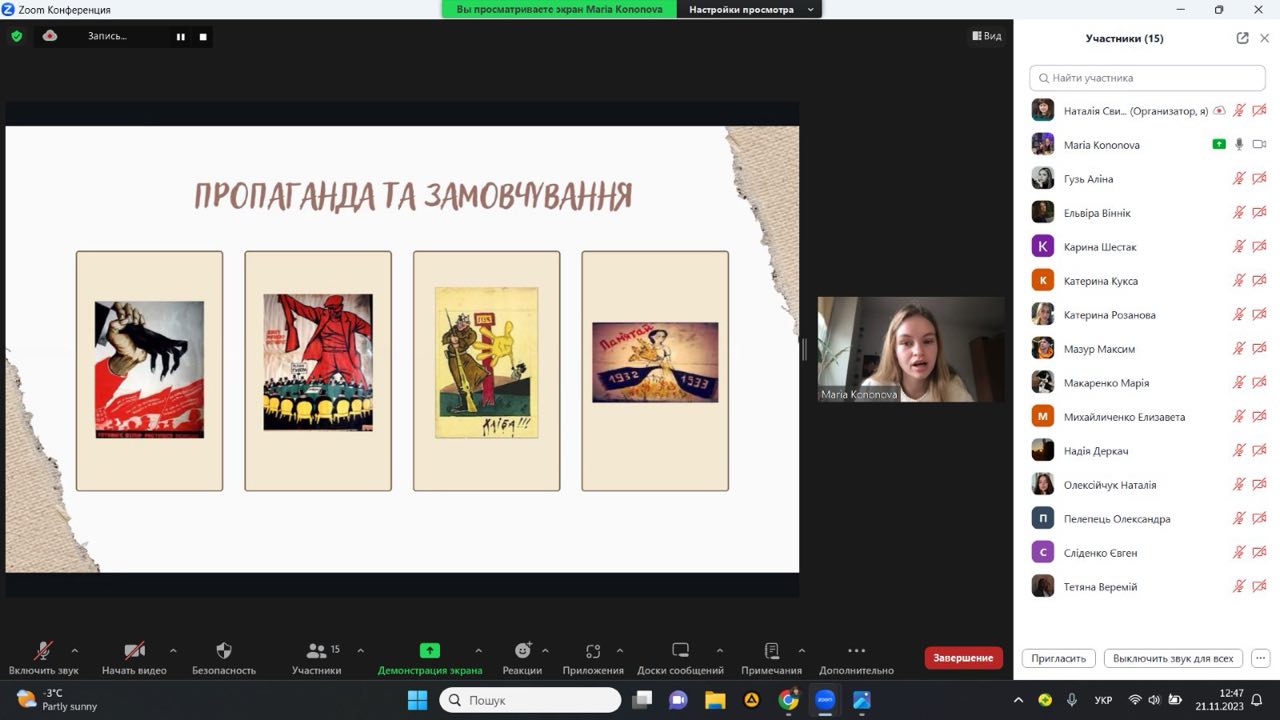Open the Reactions (Реакции) menu
The height and width of the screenshot is (720, 1280).
click(x=523, y=659)
